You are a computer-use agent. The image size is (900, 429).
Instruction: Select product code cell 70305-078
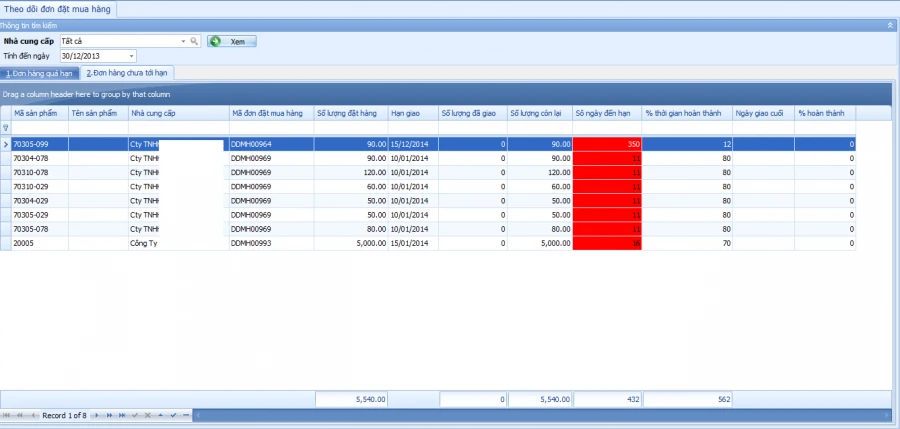click(x=40, y=229)
